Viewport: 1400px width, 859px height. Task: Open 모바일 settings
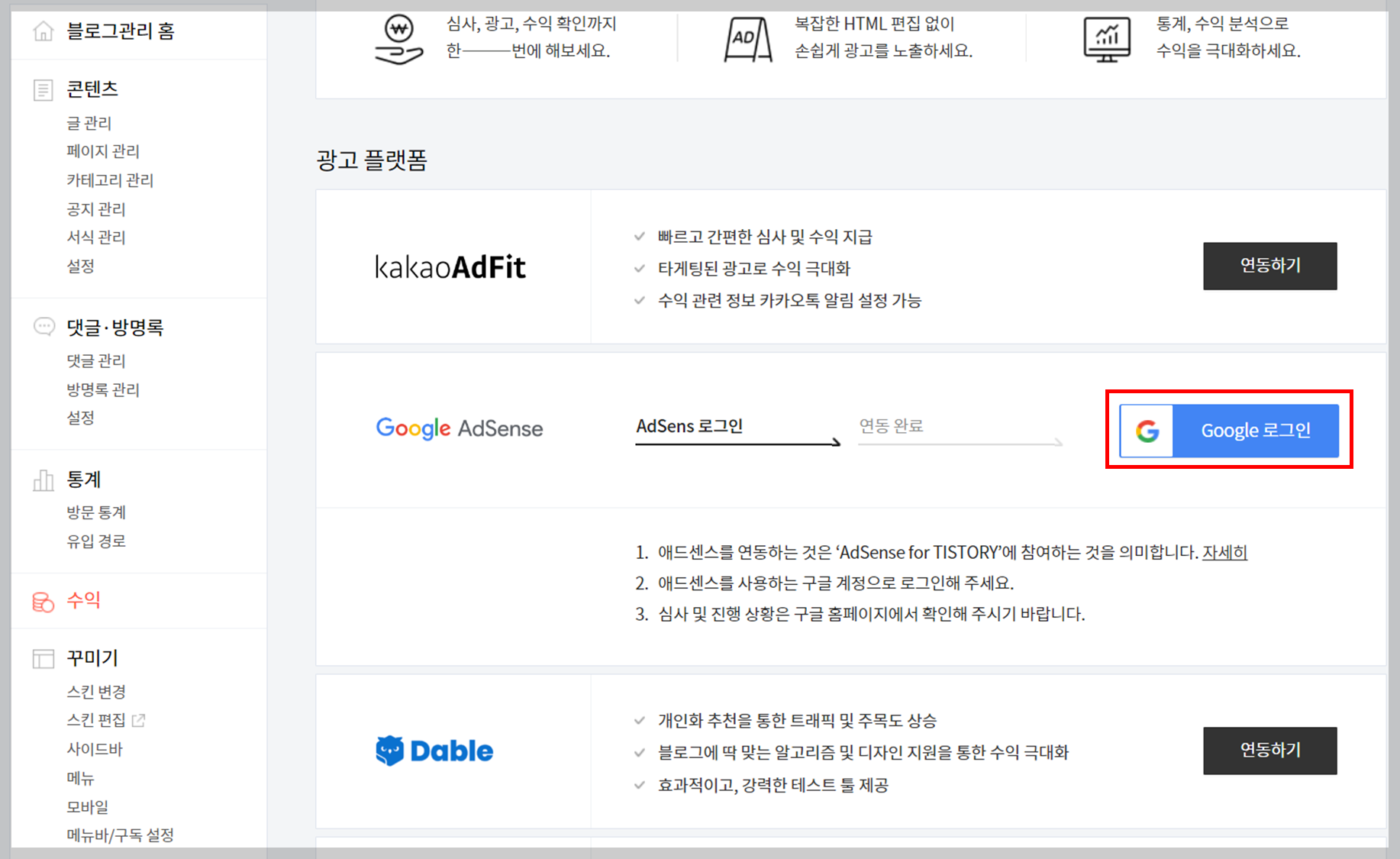click(x=88, y=807)
